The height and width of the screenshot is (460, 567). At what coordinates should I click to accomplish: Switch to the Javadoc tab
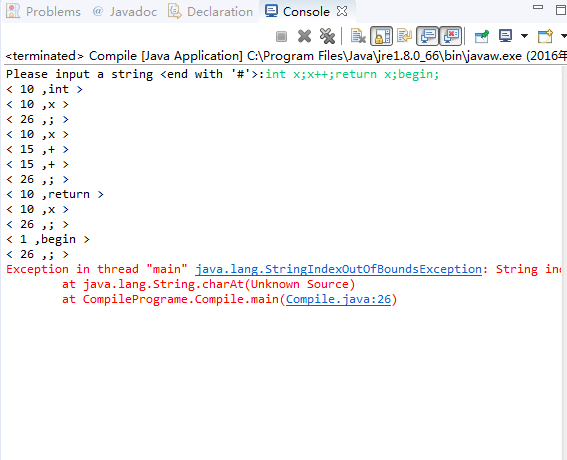pyautogui.click(x=124, y=12)
